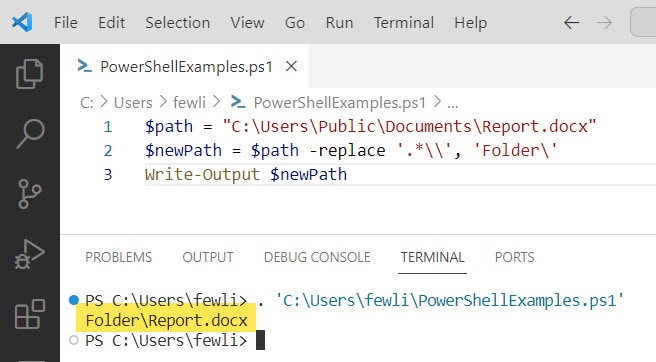Open the Explorer view in activity bar

[x=29, y=74]
